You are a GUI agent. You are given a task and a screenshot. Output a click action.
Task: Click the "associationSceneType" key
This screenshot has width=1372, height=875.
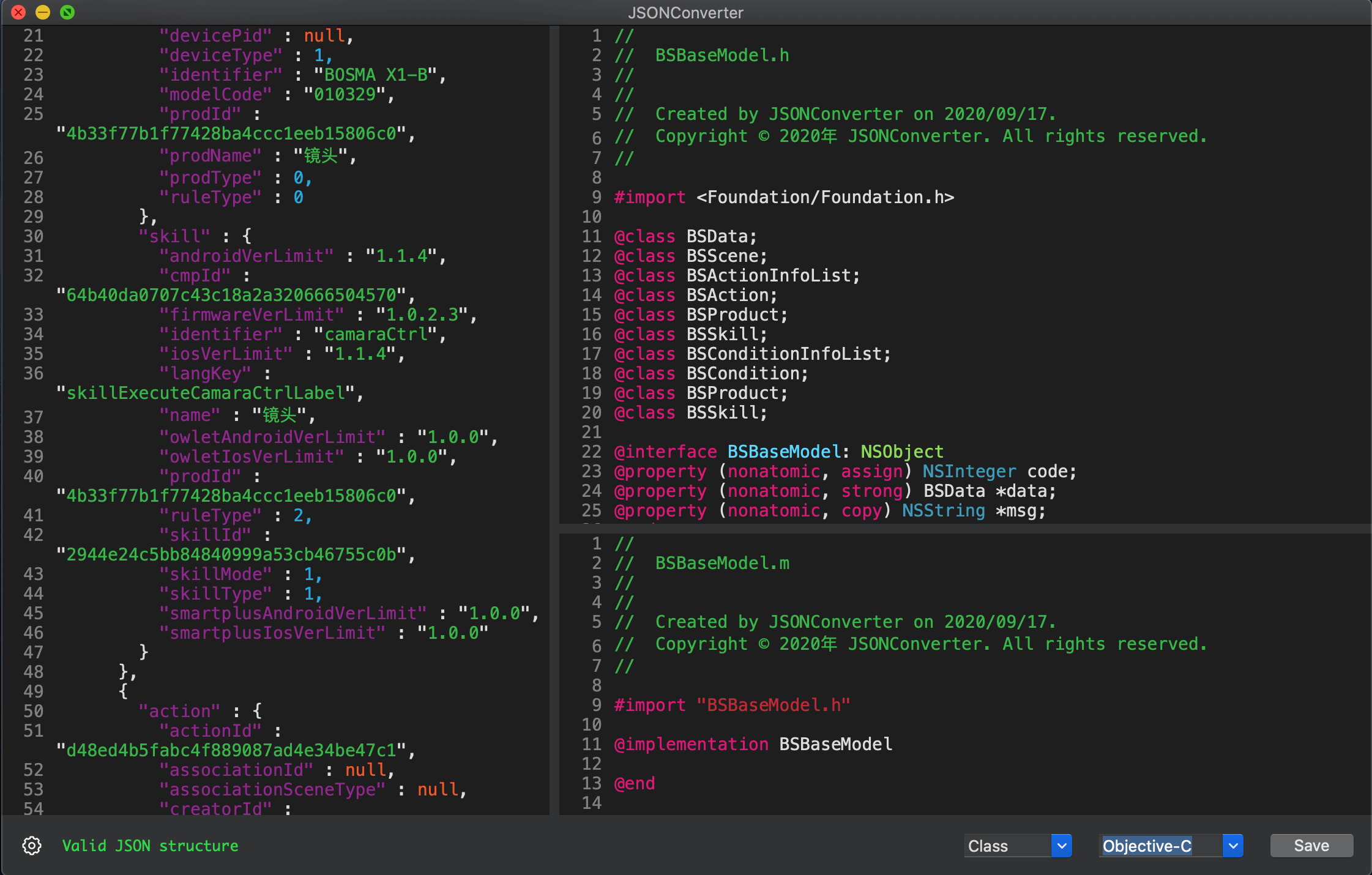(x=272, y=789)
